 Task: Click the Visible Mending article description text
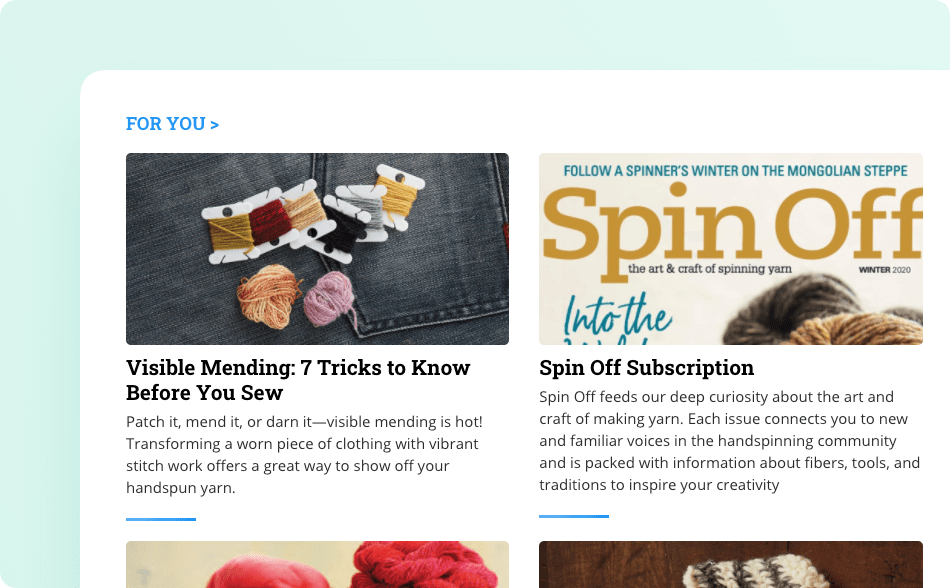[x=305, y=455]
